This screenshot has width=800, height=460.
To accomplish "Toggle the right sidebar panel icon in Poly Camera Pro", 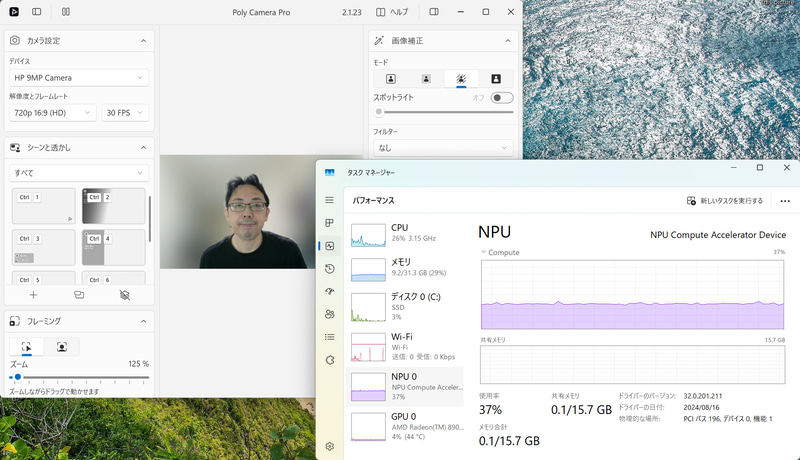I will tap(434, 12).
